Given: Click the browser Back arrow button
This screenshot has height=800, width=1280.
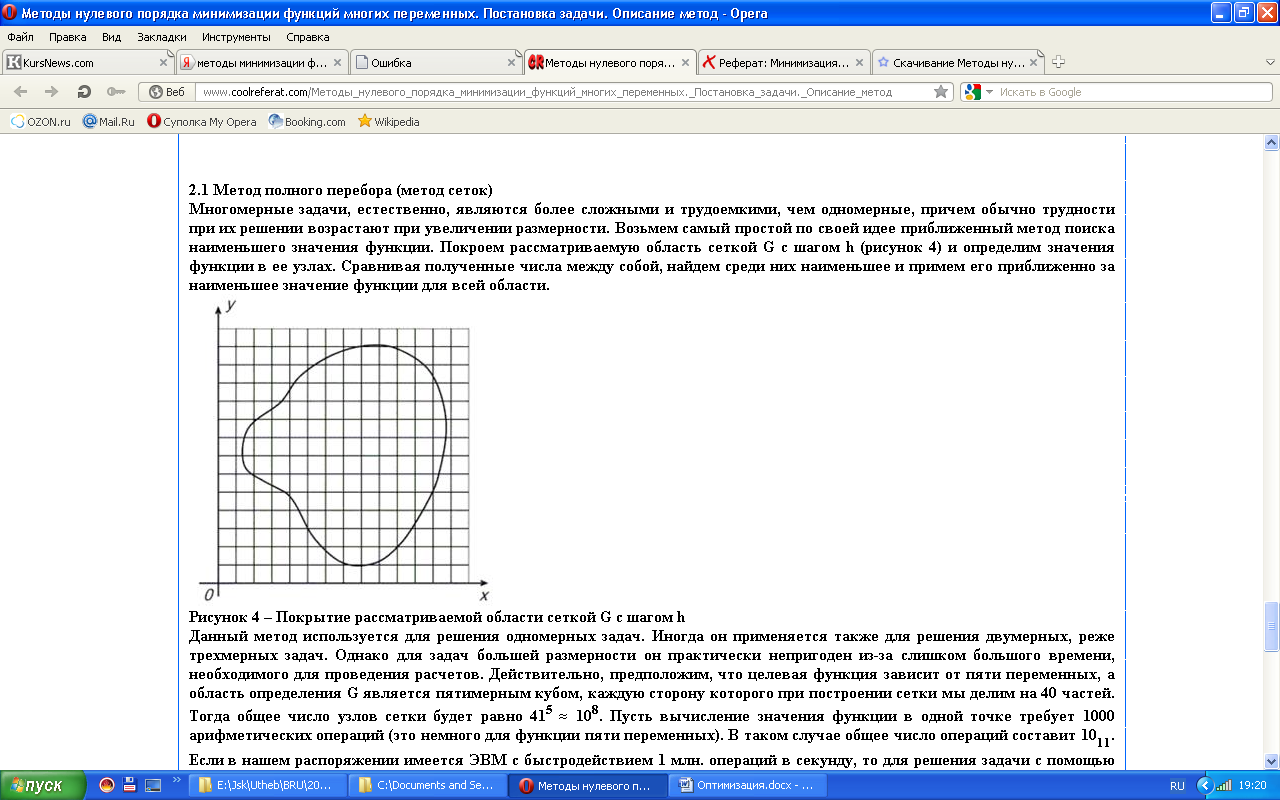Looking at the screenshot, I should tap(20, 92).
